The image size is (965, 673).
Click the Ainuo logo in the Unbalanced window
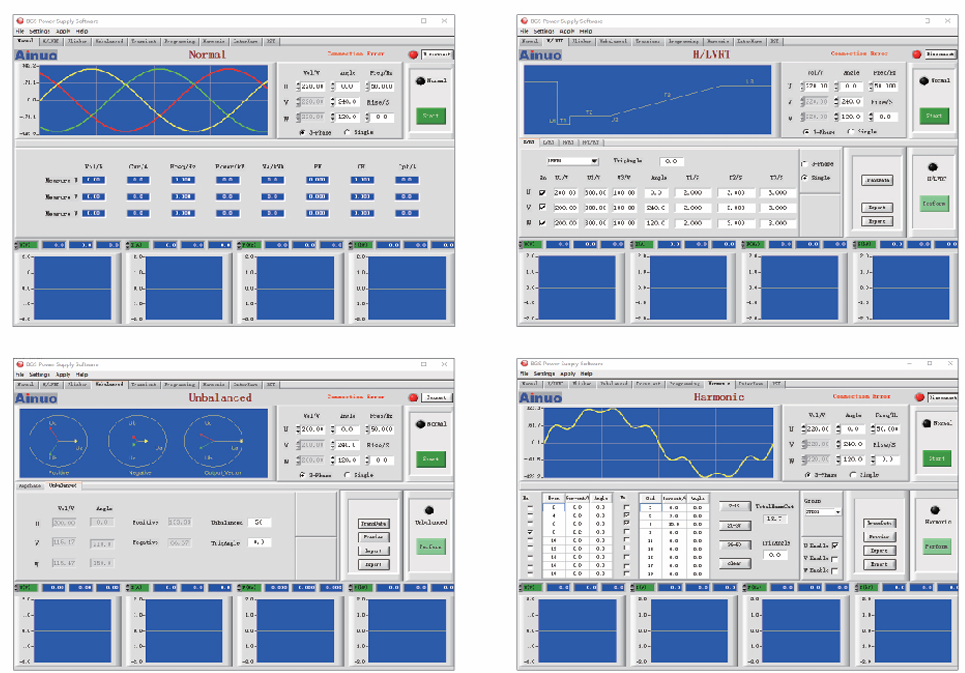[x=37, y=398]
